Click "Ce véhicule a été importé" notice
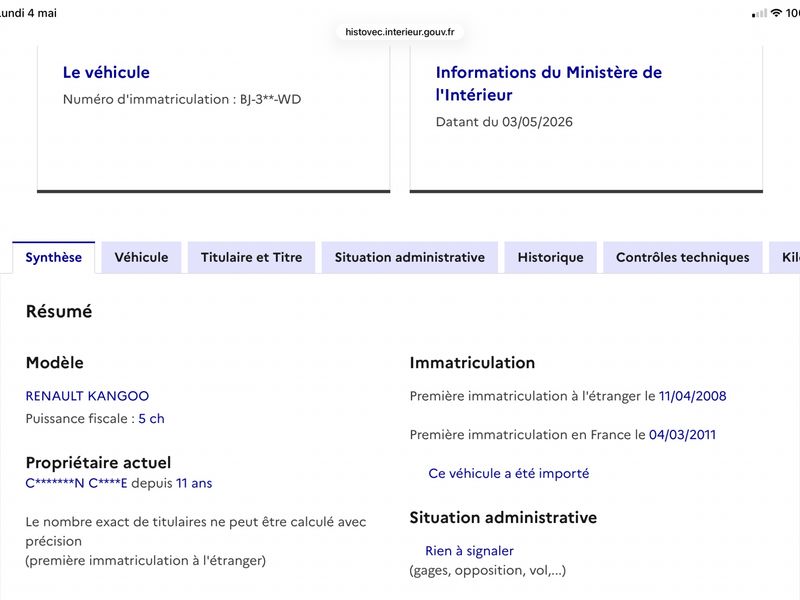Viewport: 800px width, 600px height. [509, 473]
